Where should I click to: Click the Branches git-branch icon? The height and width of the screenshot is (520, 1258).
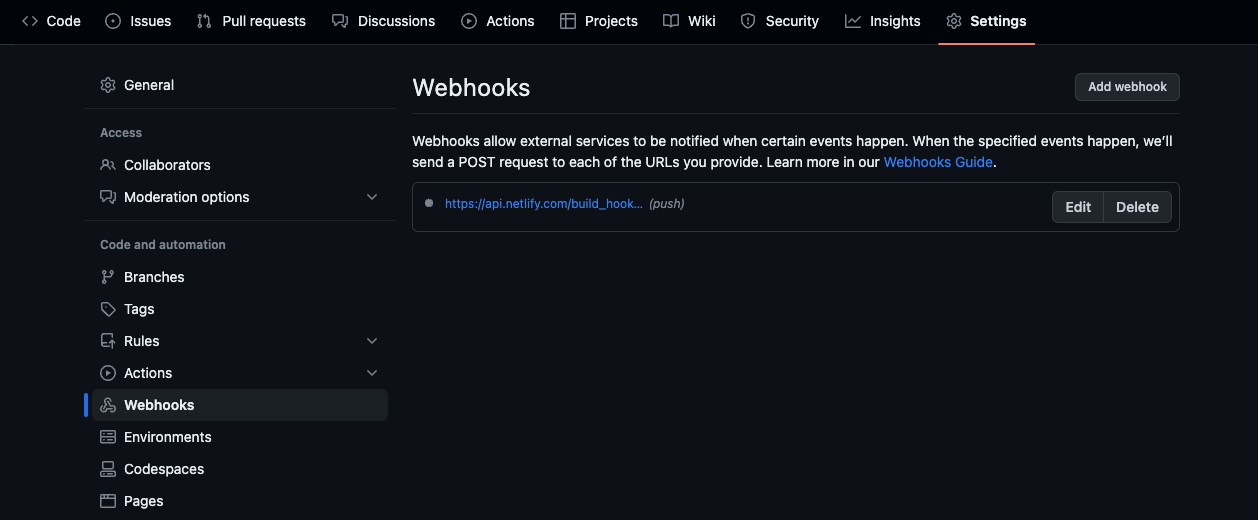[108, 277]
